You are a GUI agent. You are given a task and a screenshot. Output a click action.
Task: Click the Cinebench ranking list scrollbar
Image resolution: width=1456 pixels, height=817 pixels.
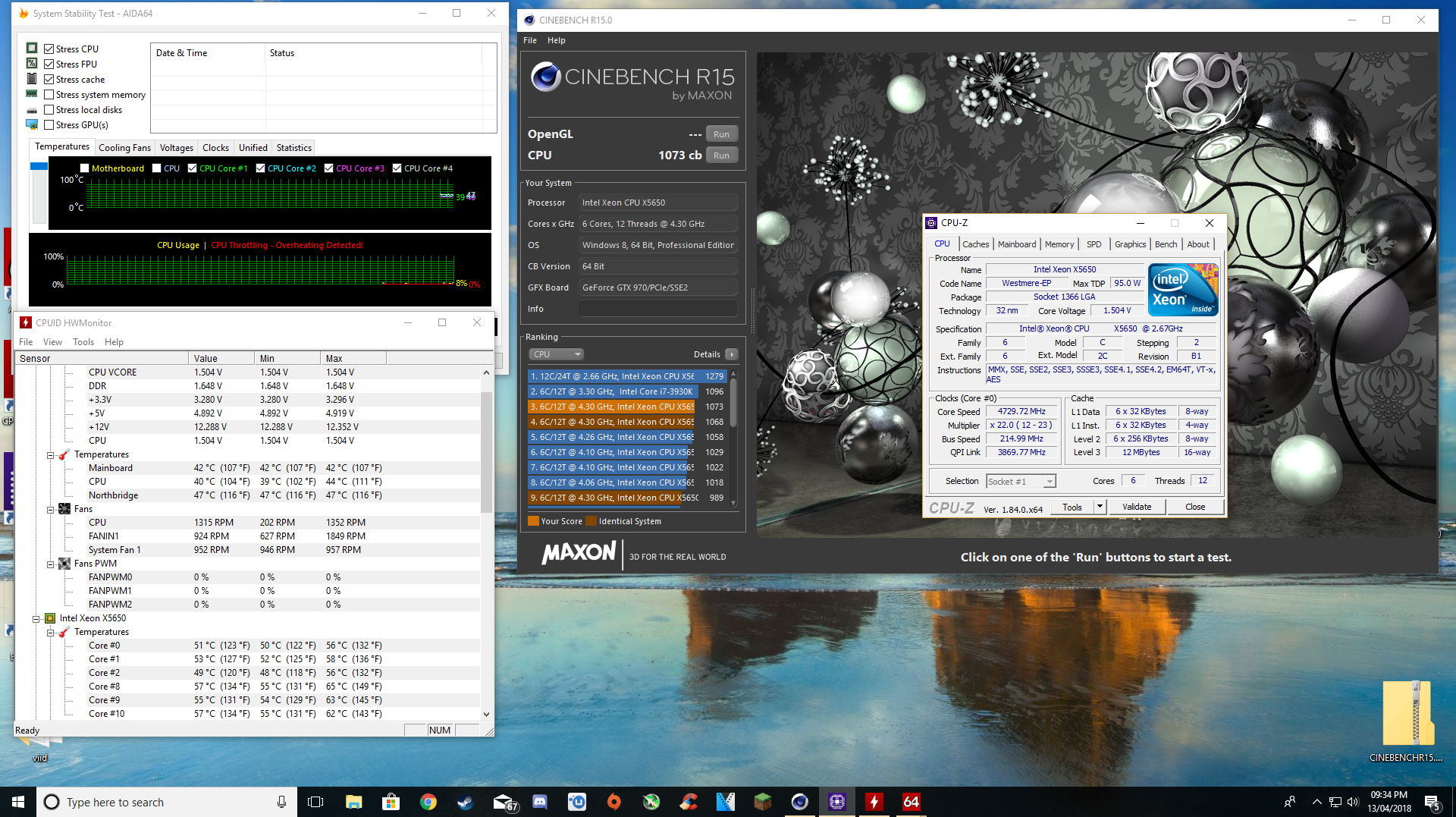(x=733, y=438)
